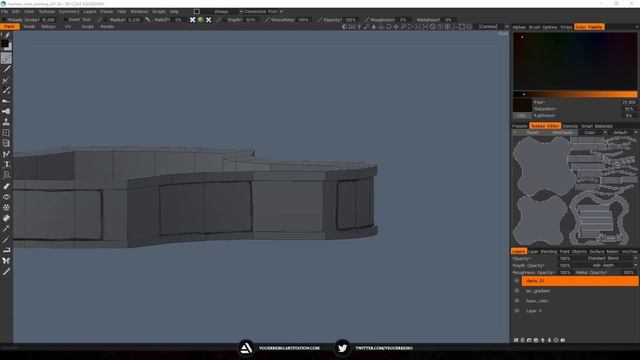640x360 pixels.
Task: Select the text tool with T icon
Action: coord(6,164)
